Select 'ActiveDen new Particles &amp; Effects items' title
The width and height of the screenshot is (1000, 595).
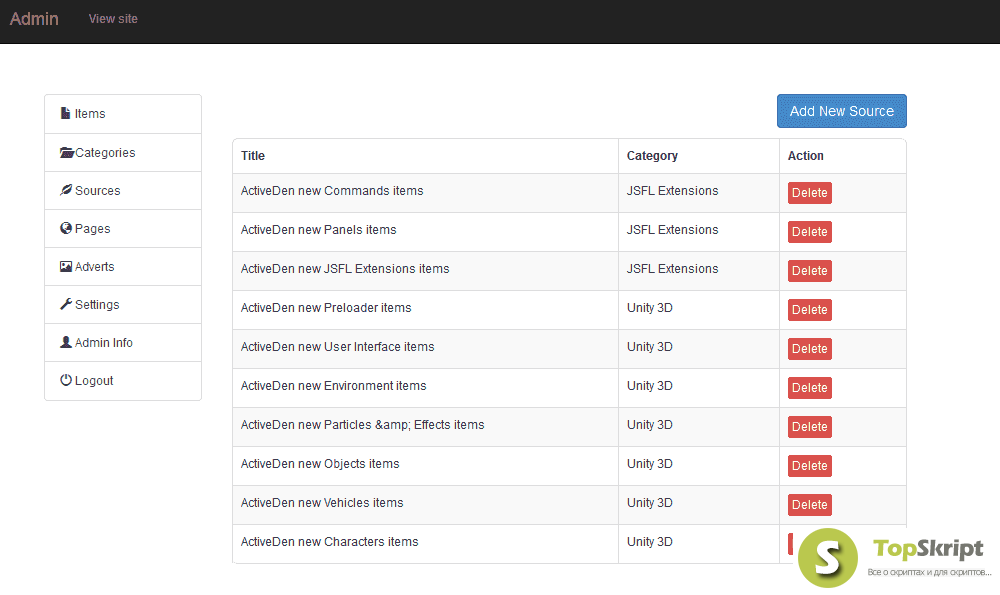362,425
